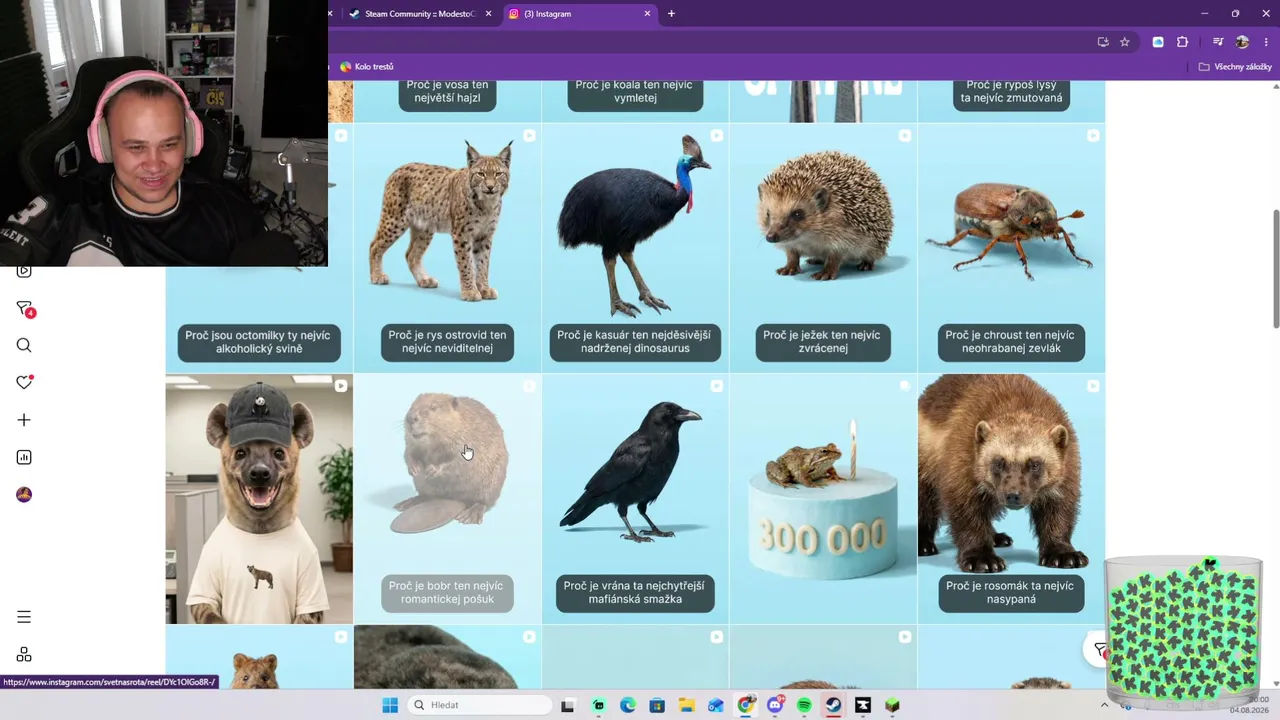This screenshot has width=1280, height=720.
Task: Open Task View on the taskbar
Action: [x=567, y=705]
